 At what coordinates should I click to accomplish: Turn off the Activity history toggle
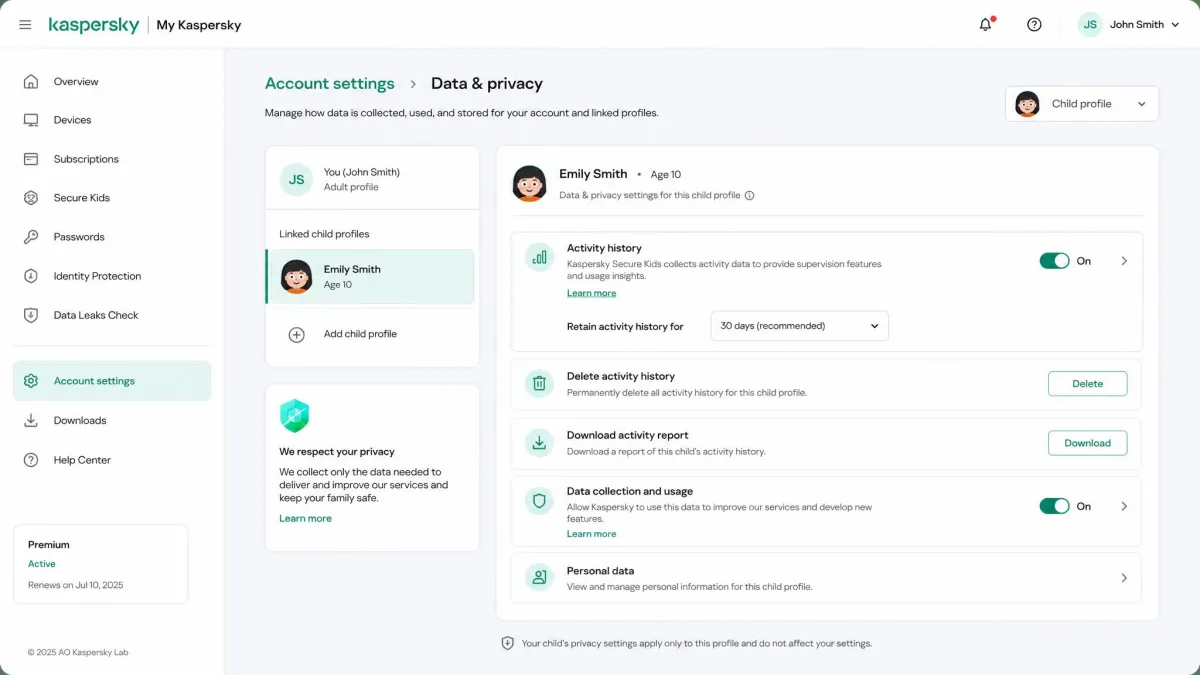point(1054,261)
